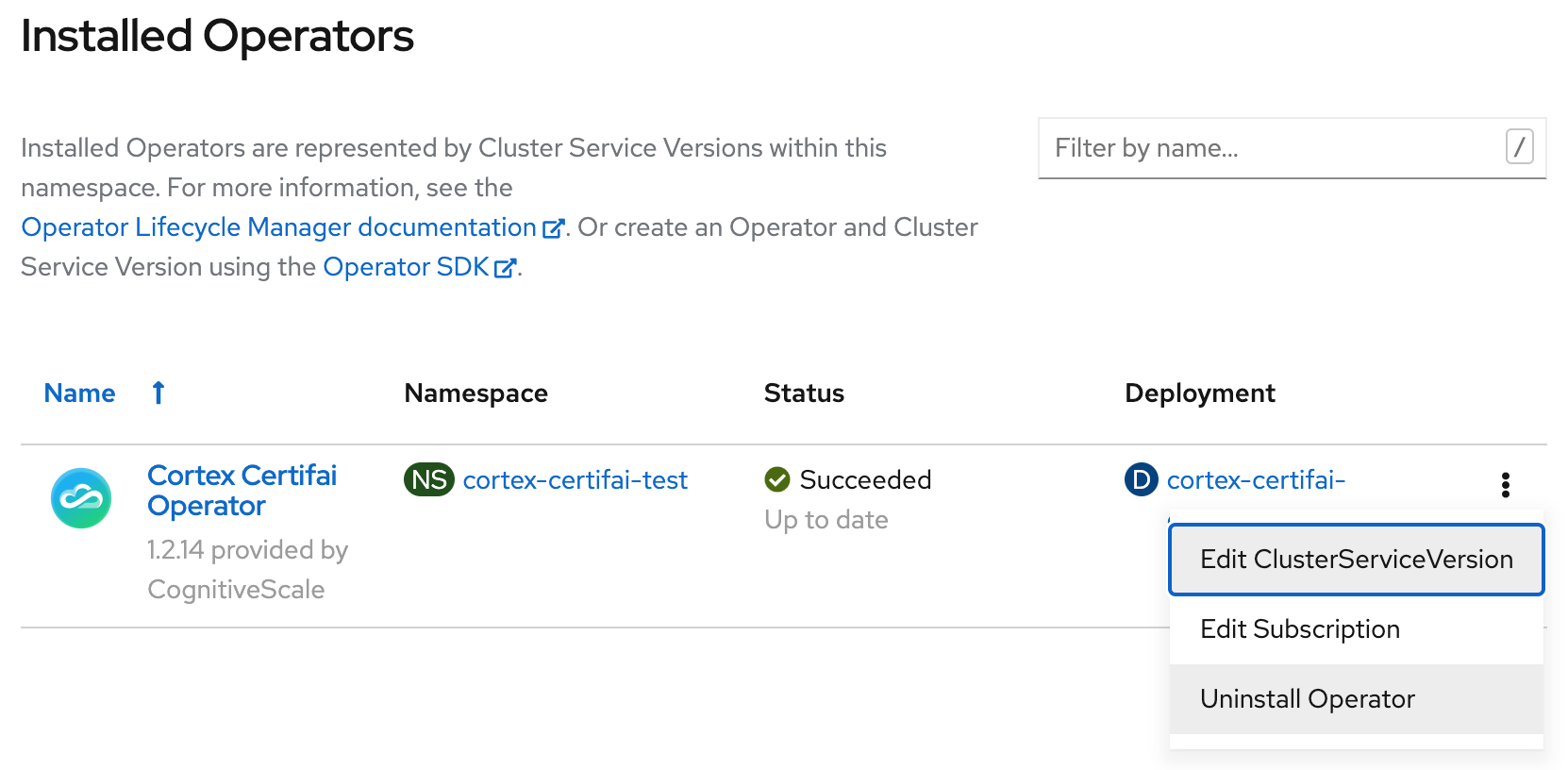Open the Operator SDK link
This screenshot has width=1568, height=770.
[x=407, y=267]
